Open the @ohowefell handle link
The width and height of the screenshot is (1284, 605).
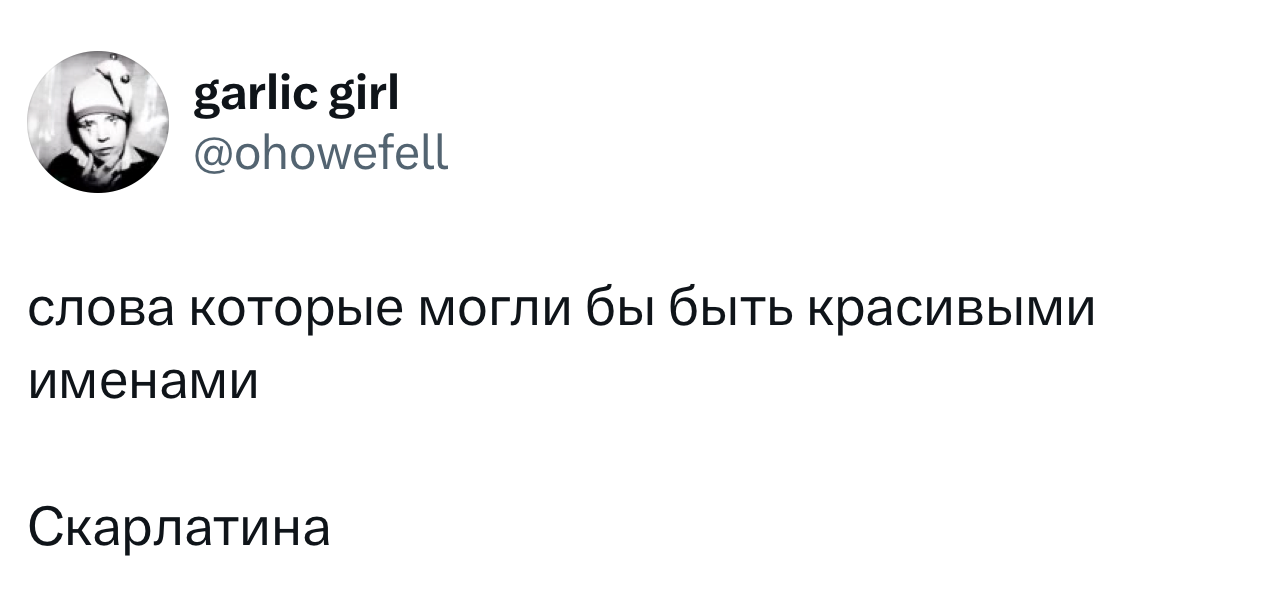click(321, 153)
